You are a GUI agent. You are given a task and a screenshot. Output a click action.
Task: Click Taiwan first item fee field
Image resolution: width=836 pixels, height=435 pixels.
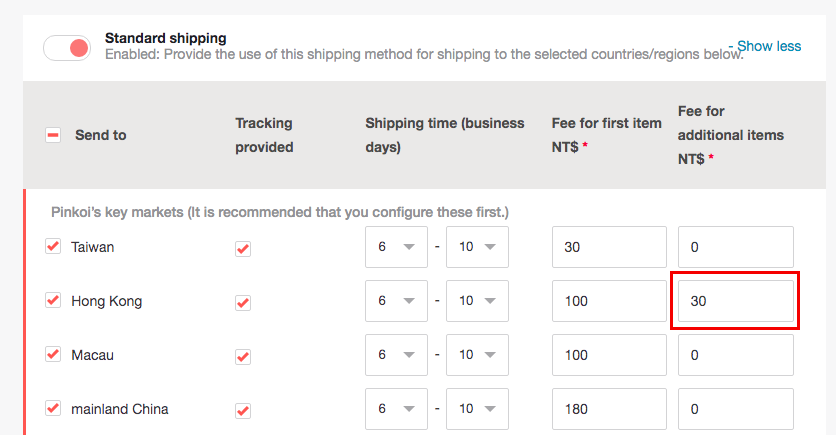click(x=608, y=247)
